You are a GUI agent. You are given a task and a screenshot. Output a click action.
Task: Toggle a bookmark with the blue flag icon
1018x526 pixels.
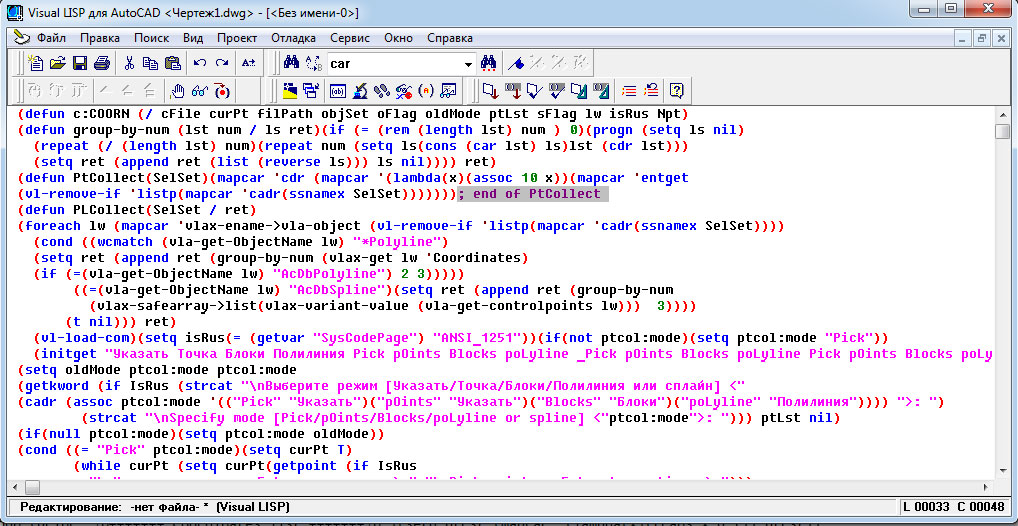(x=516, y=63)
